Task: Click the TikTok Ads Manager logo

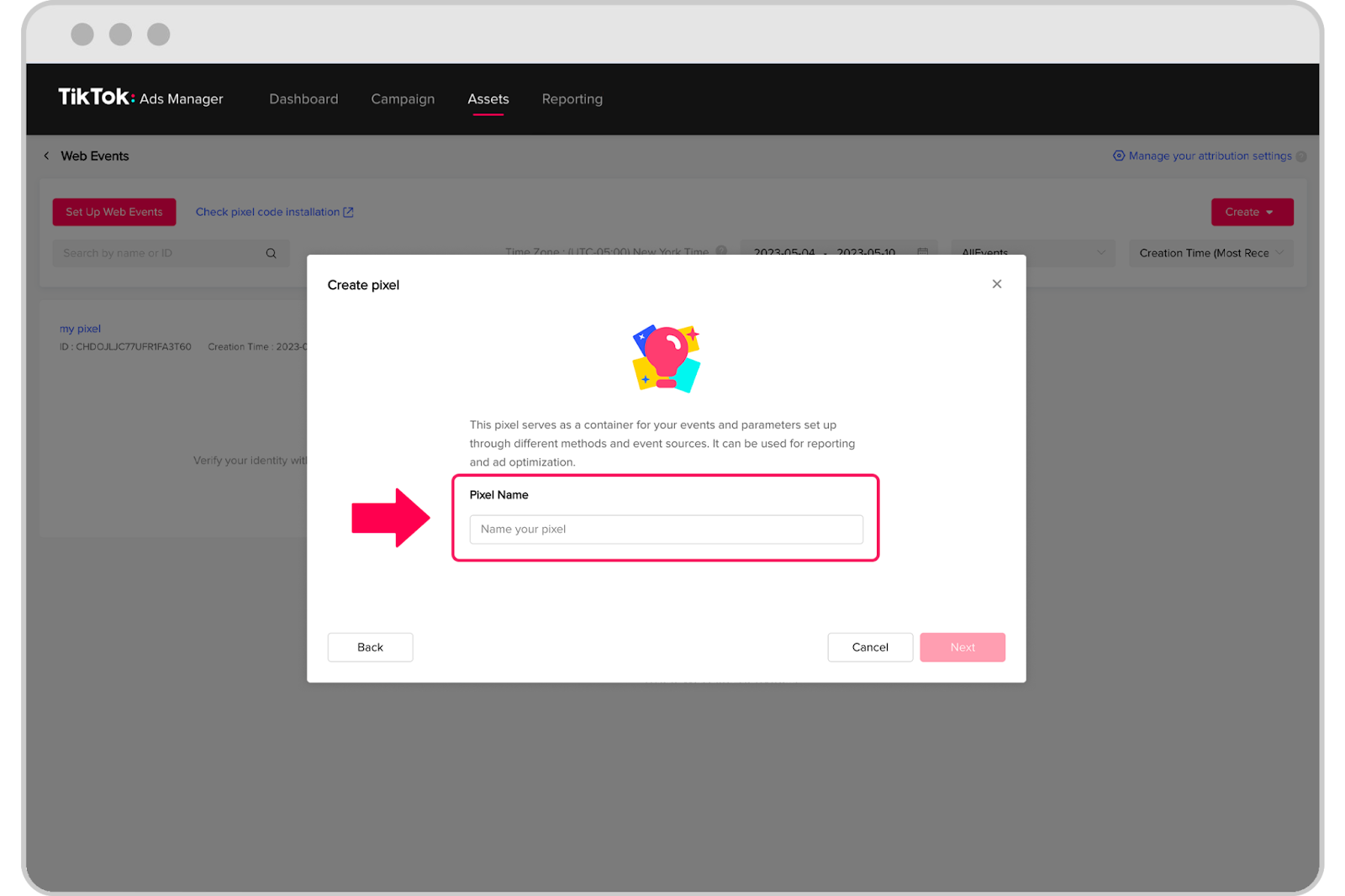Action: [140, 98]
